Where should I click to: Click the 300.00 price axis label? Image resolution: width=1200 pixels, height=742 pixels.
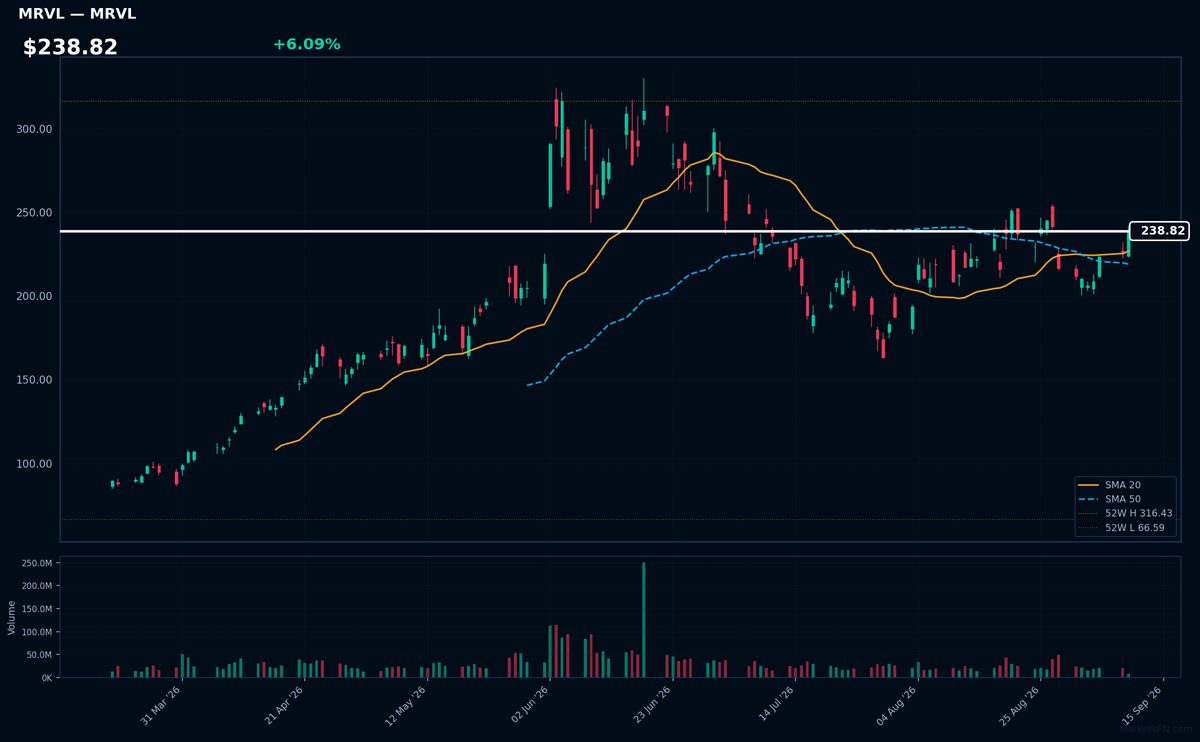click(35, 130)
